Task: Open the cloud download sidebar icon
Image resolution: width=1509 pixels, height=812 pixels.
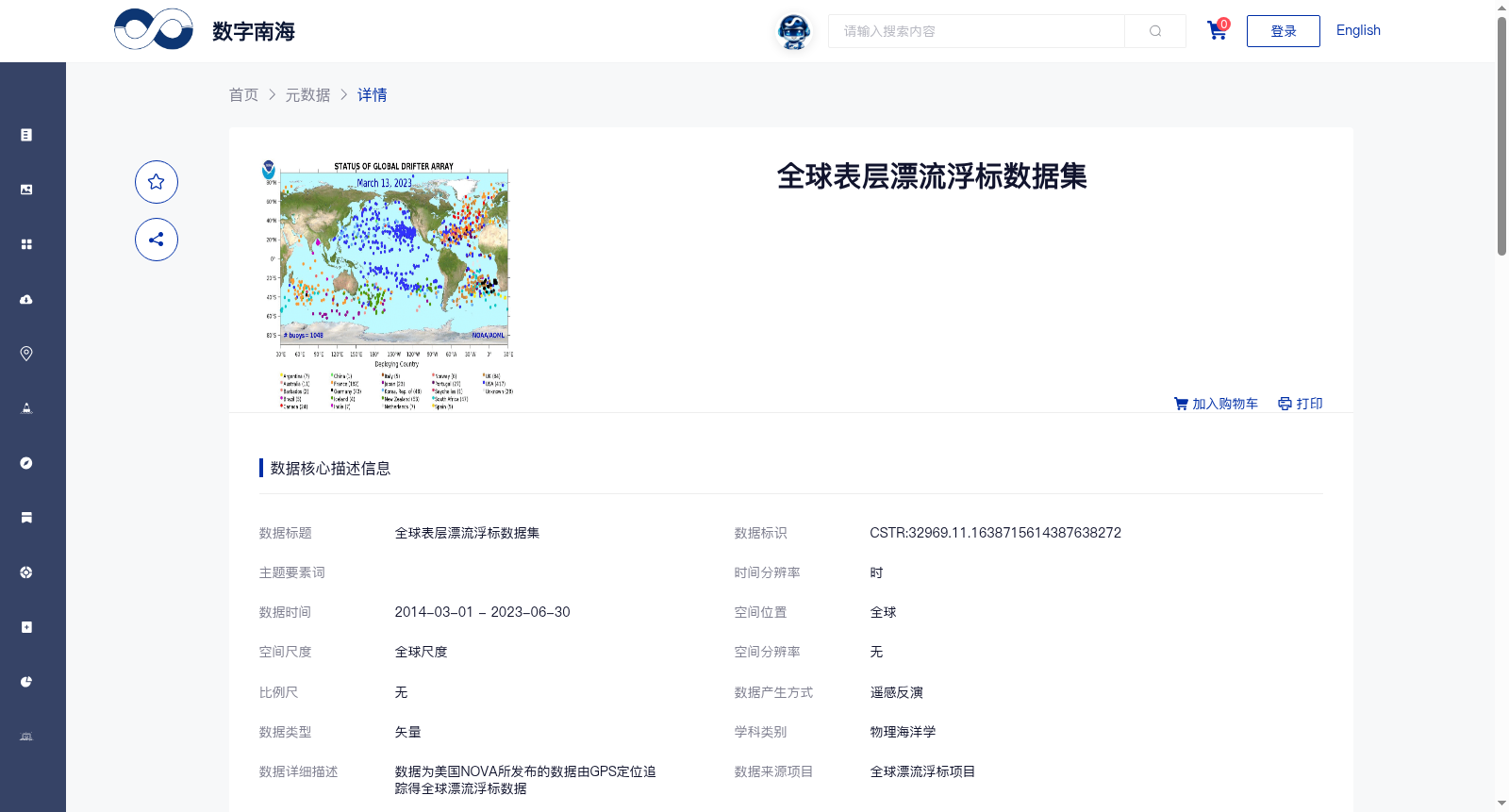Action: 26,299
